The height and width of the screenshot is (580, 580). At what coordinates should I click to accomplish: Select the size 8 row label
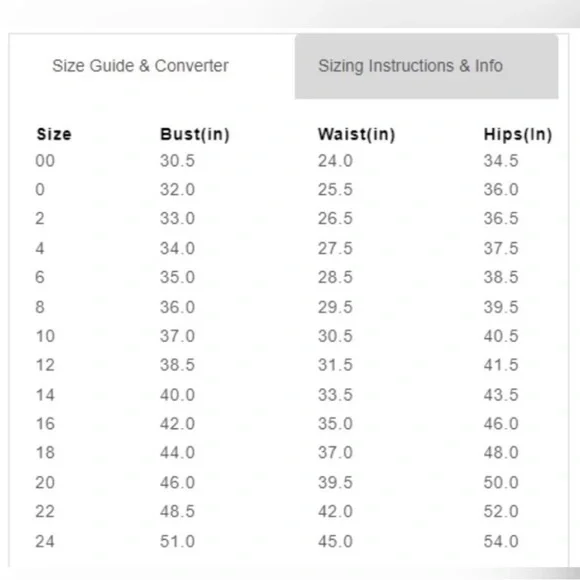coord(40,307)
